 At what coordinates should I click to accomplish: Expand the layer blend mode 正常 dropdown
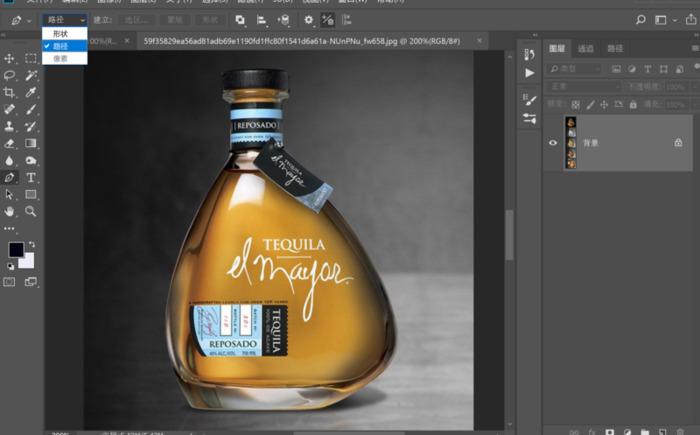point(586,87)
